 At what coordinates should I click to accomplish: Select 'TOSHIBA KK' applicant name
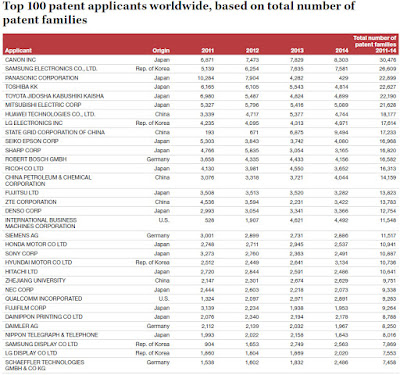click(21, 87)
